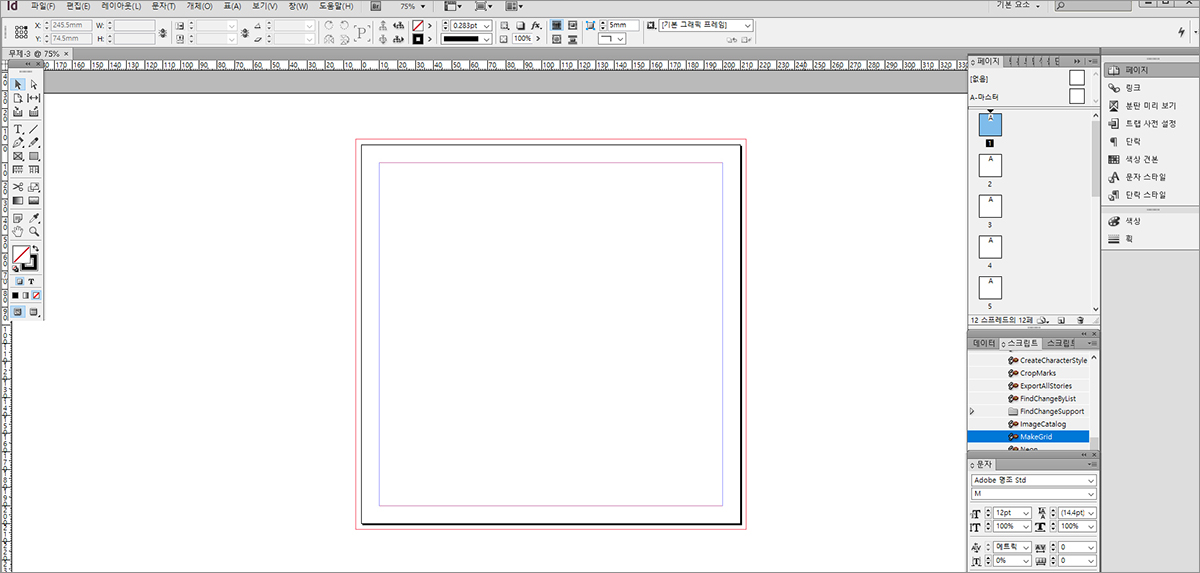Screen dimensions: 1200x573
Task: Select the Rectangle Frame tool
Action: pyautogui.click(x=18, y=156)
